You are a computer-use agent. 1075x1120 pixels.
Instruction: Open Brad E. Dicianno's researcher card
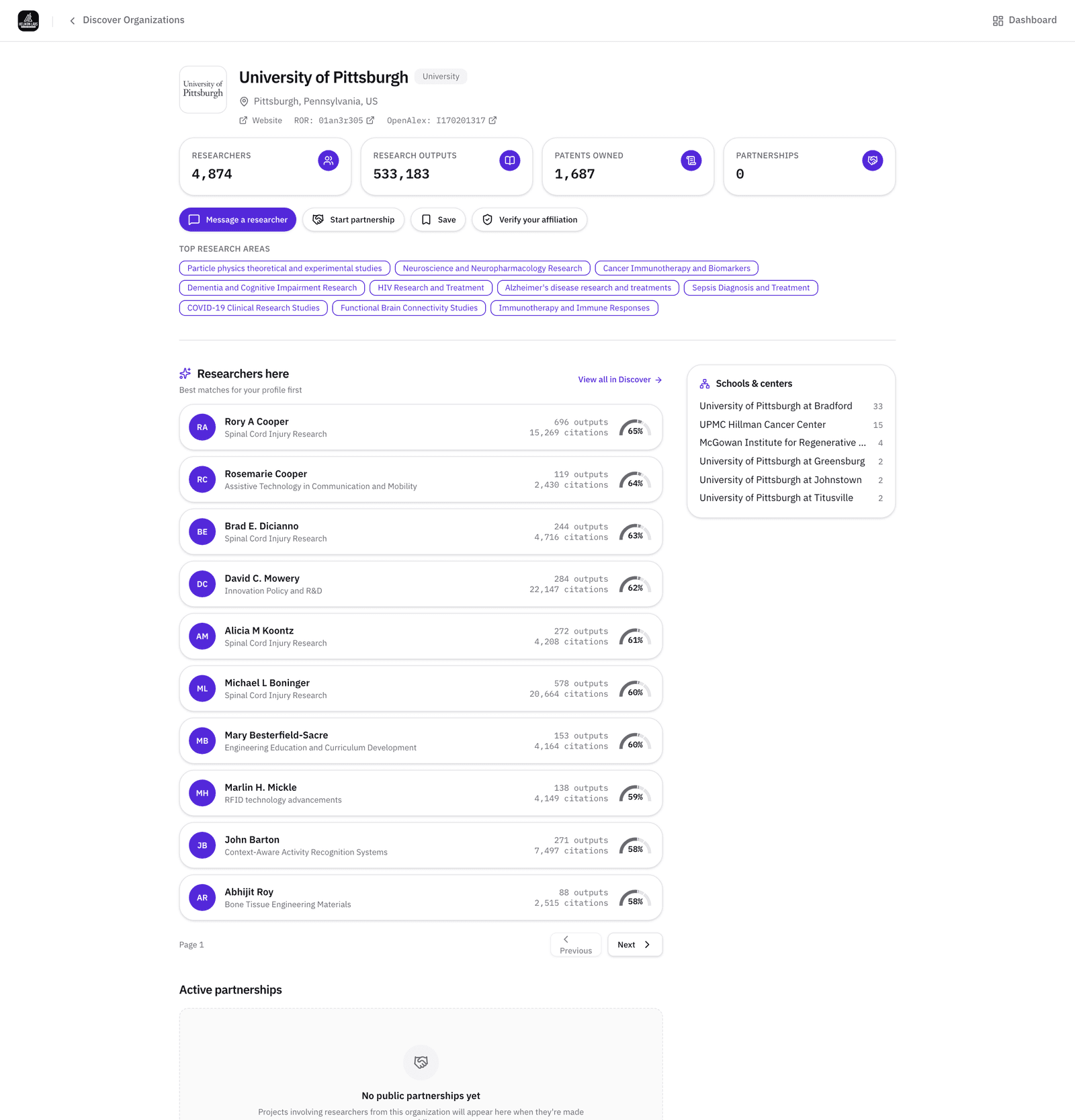421,532
